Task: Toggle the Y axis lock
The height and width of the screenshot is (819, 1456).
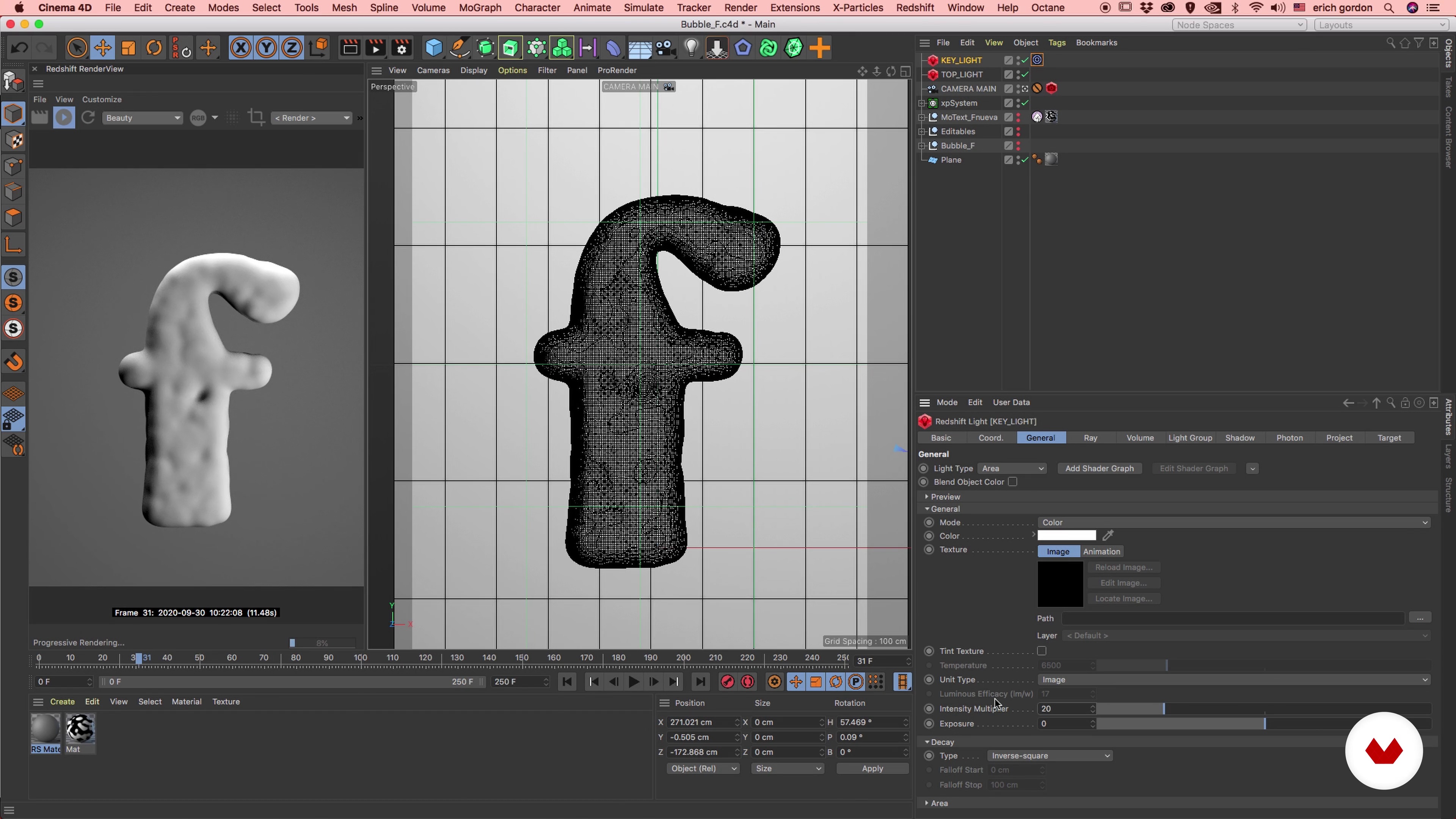Action: click(266, 48)
